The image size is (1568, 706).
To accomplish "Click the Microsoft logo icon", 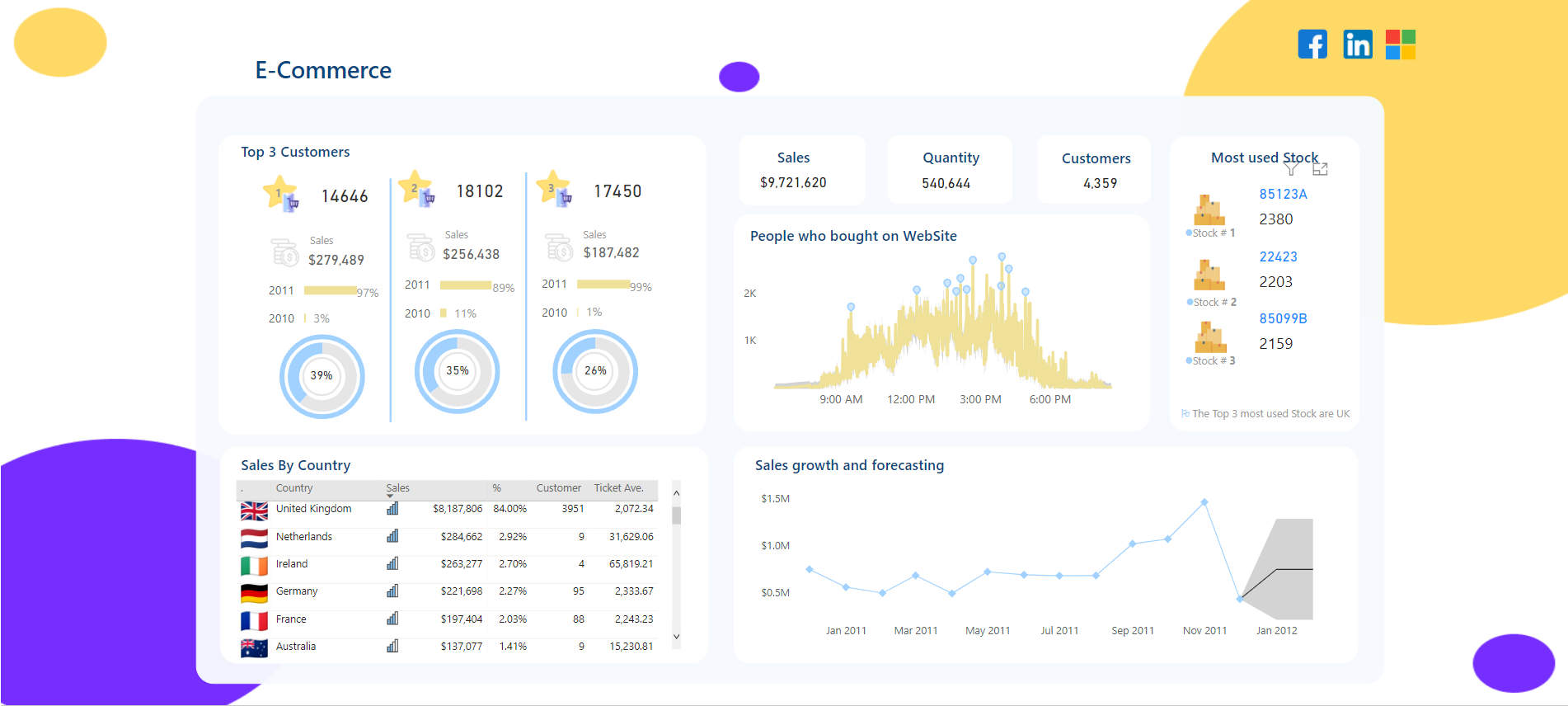I will 1401,44.
